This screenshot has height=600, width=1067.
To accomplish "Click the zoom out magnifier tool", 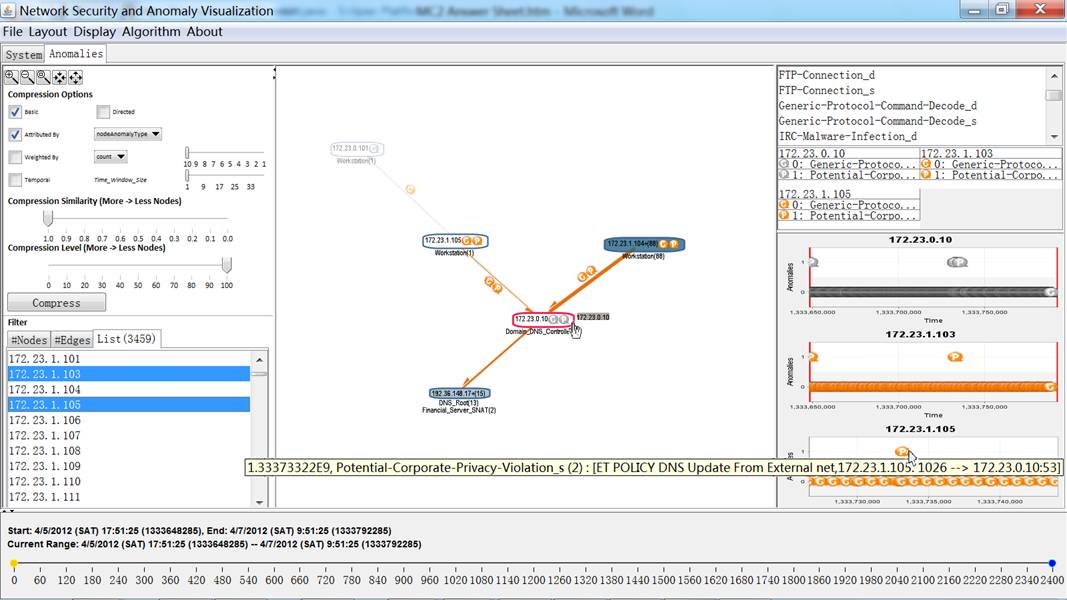I will (x=27, y=77).
